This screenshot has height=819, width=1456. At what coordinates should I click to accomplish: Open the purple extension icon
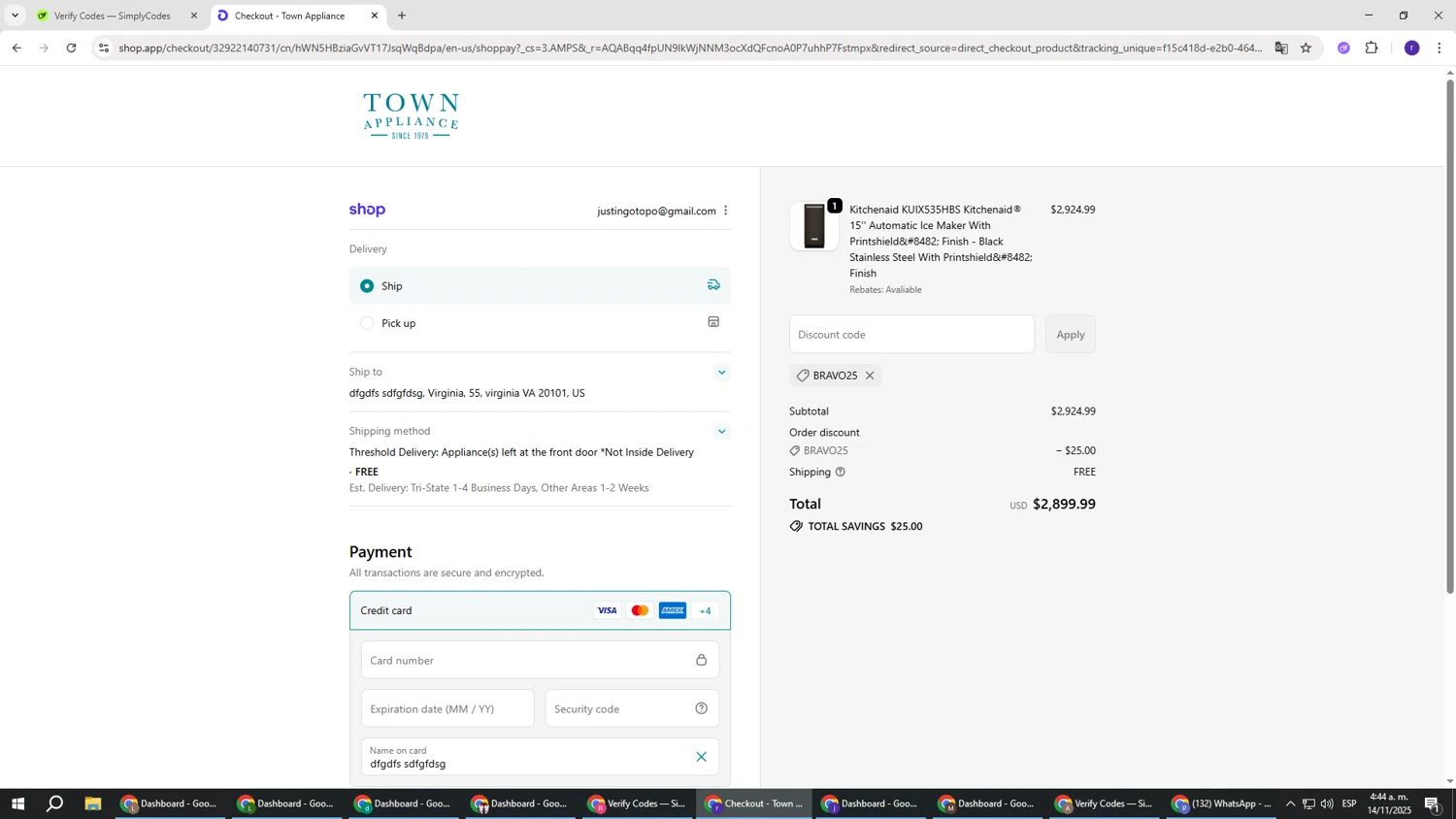click(x=1343, y=48)
